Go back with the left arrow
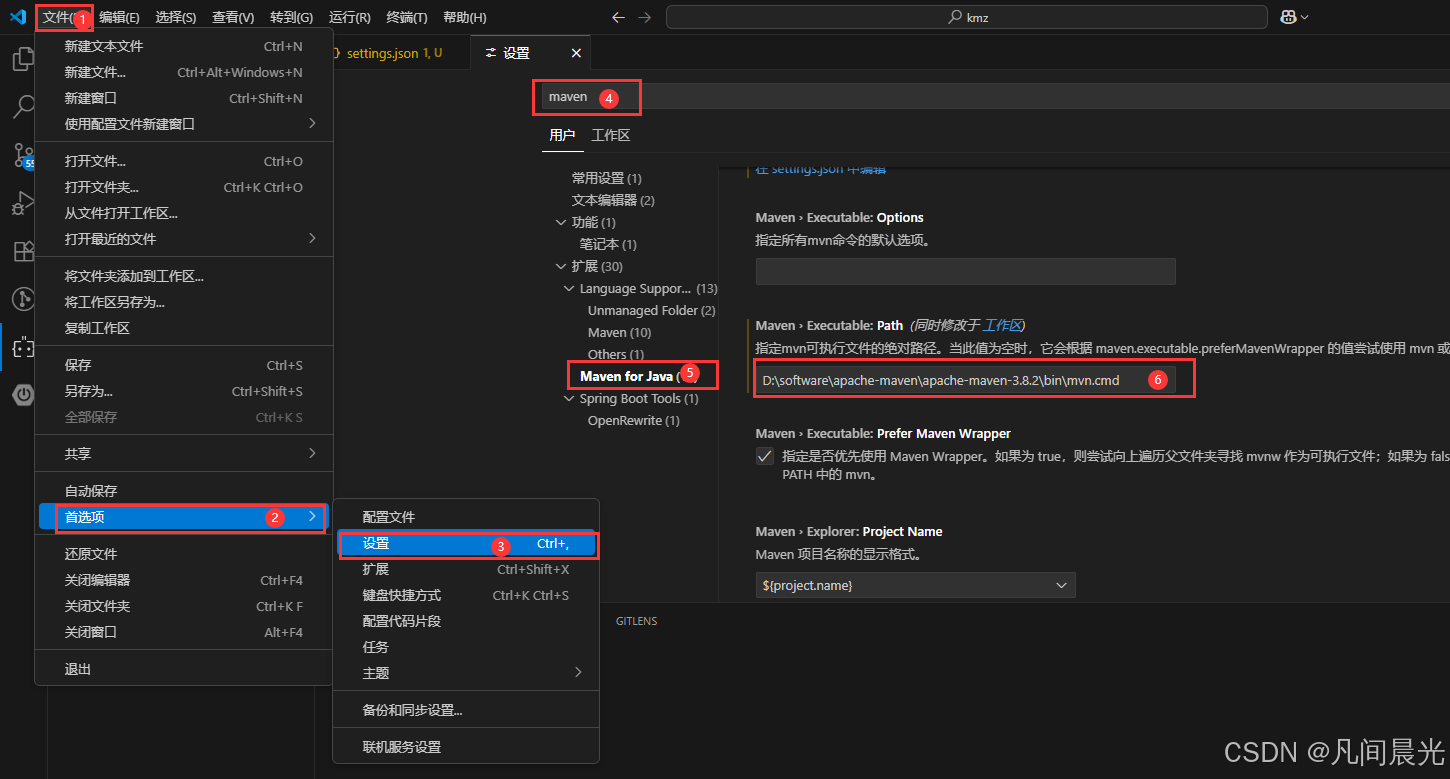Image resolution: width=1450 pixels, height=779 pixels. [x=618, y=17]
